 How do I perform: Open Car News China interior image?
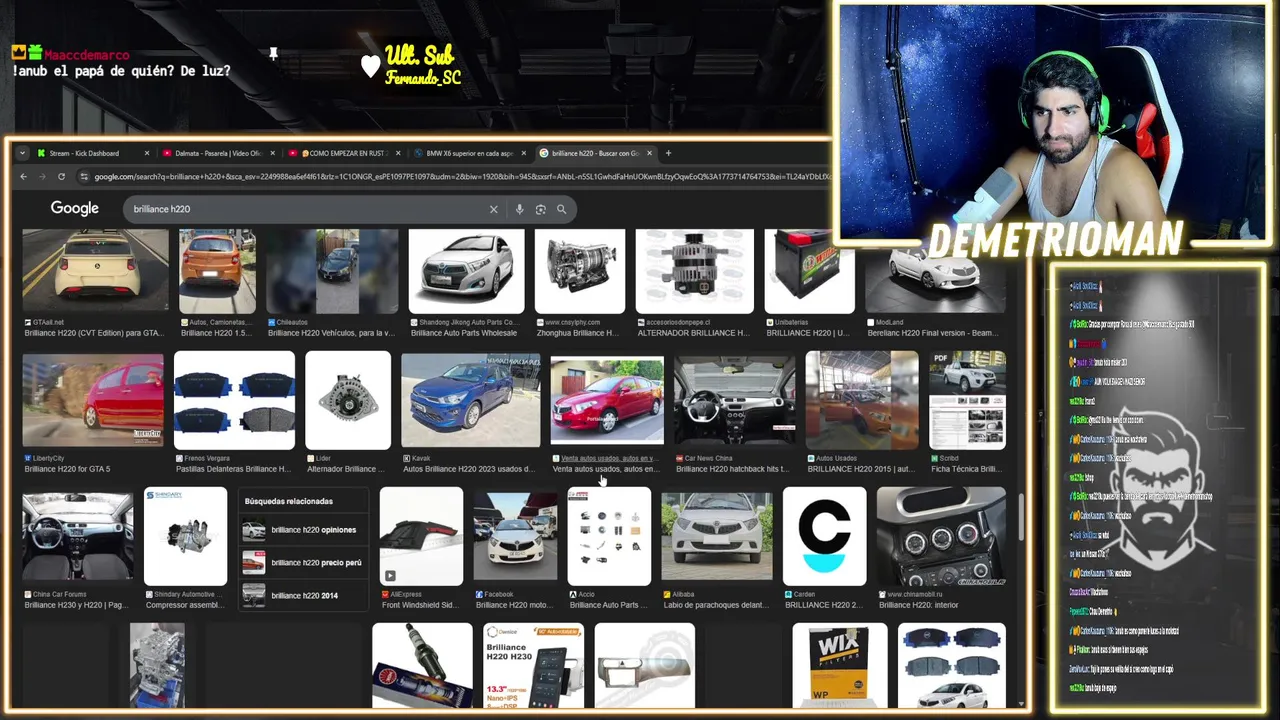[x=735, y=400]
